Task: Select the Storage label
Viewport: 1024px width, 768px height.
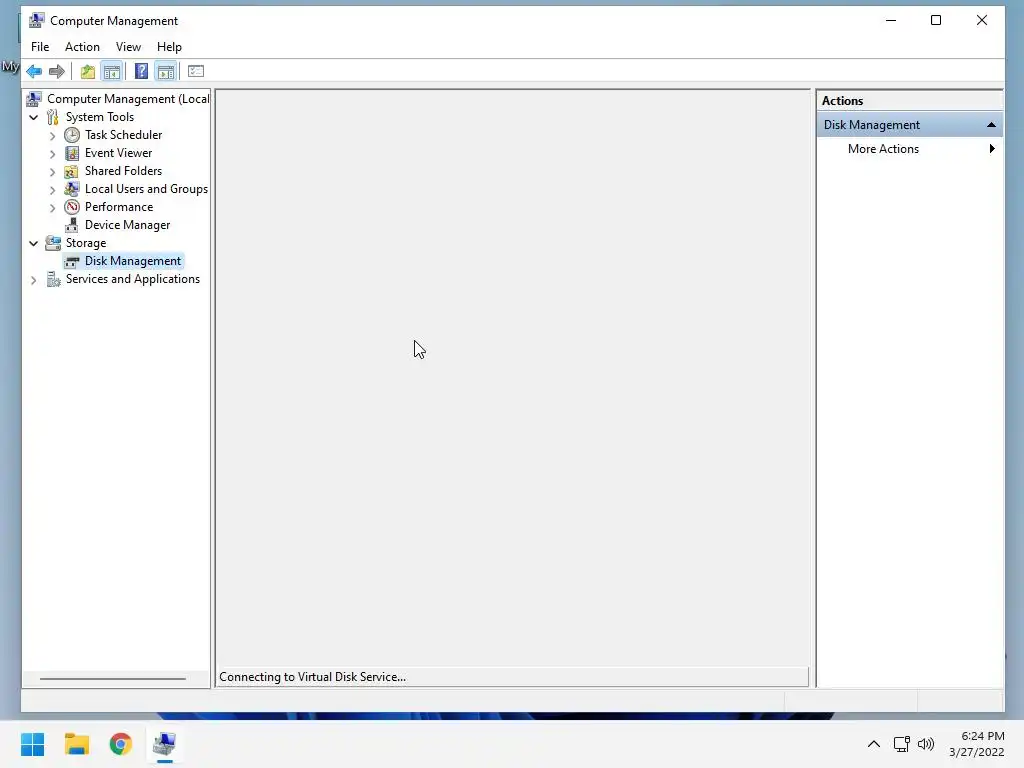Action: click(86, 243)
